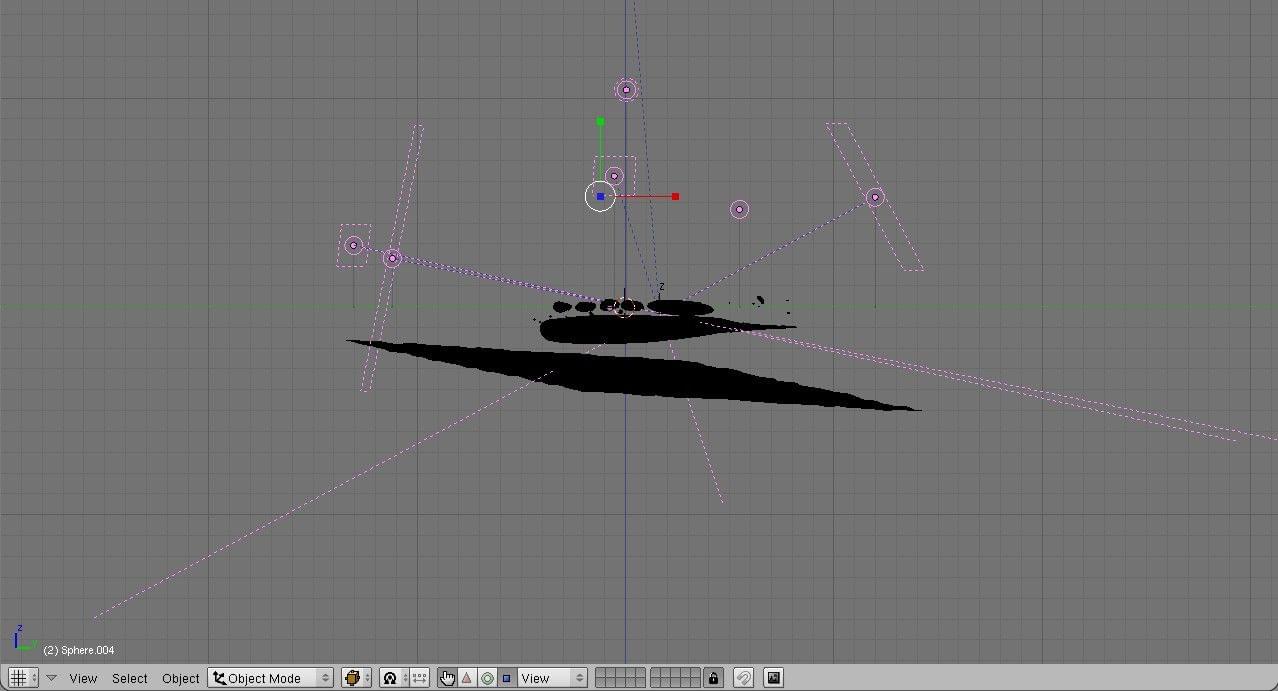Click the red X-axis manipulator handle
Image resolution: width=1278 pixels, height=691 pixels.
675,196
